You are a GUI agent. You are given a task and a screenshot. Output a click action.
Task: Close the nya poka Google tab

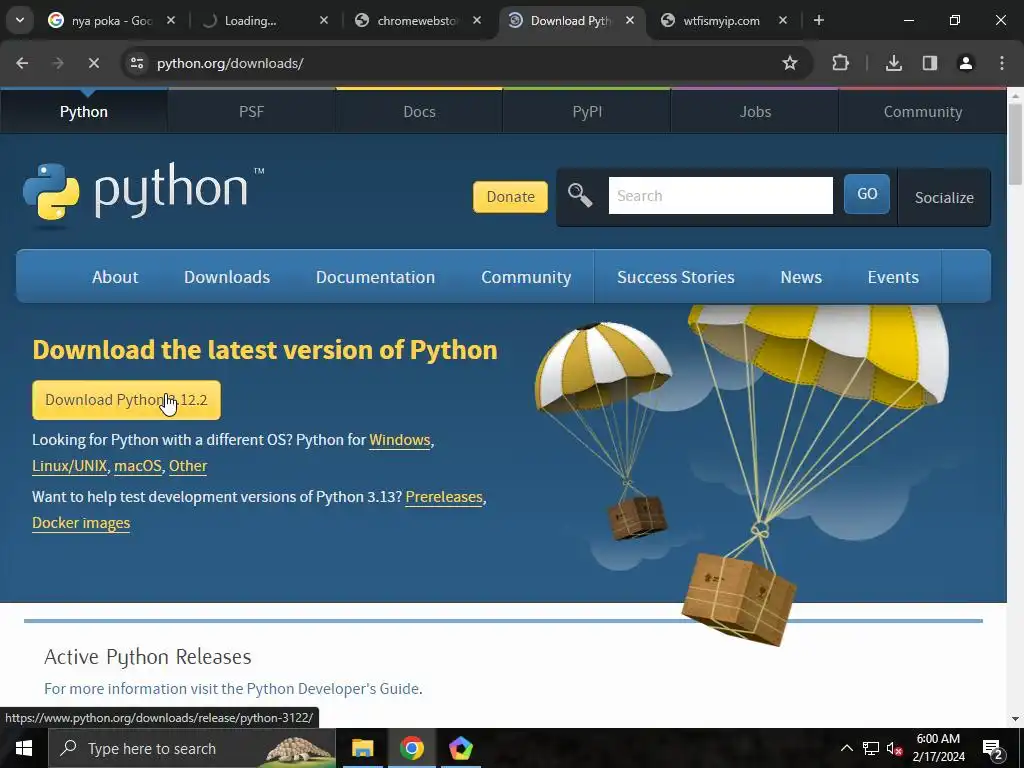coord(170,20)
